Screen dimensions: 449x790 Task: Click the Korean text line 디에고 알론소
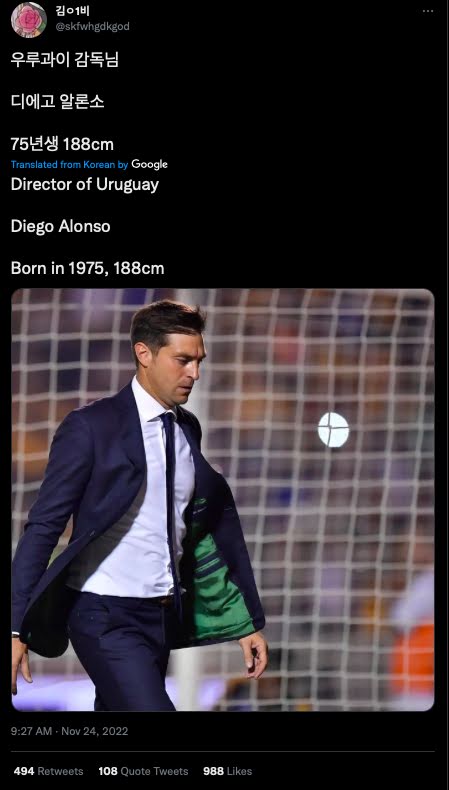[57, 102]
